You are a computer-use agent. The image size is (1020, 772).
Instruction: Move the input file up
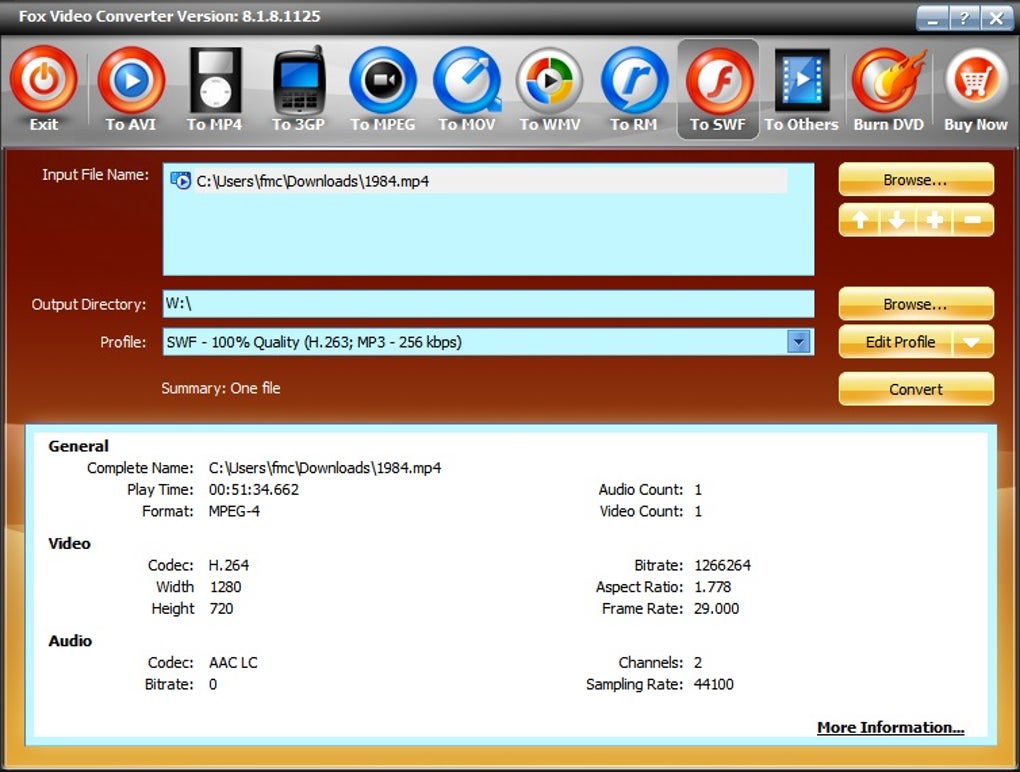(x=860, y=220)
